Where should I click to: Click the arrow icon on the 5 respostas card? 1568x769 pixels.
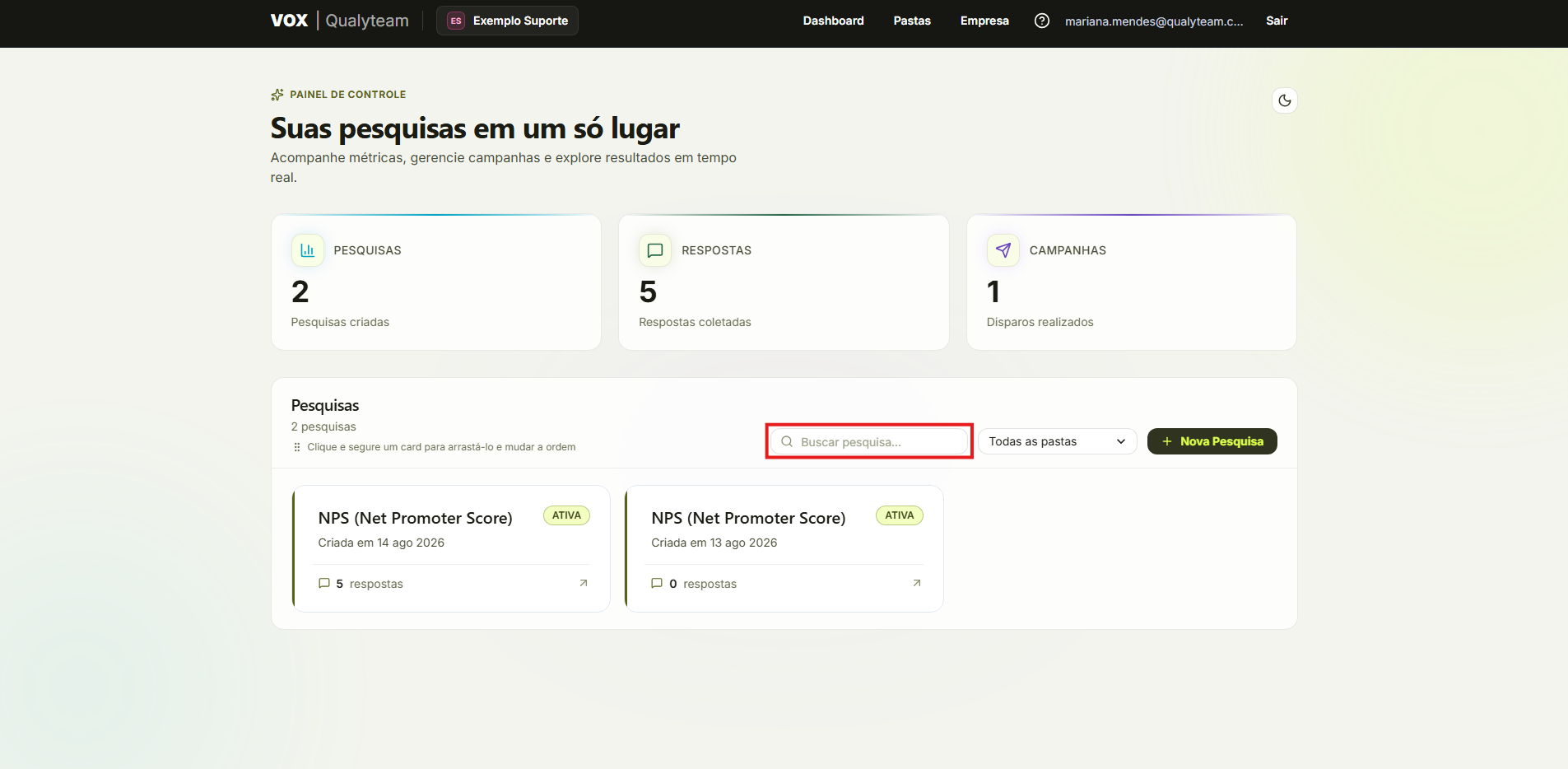pyautogui.click(x=584, y=583)
